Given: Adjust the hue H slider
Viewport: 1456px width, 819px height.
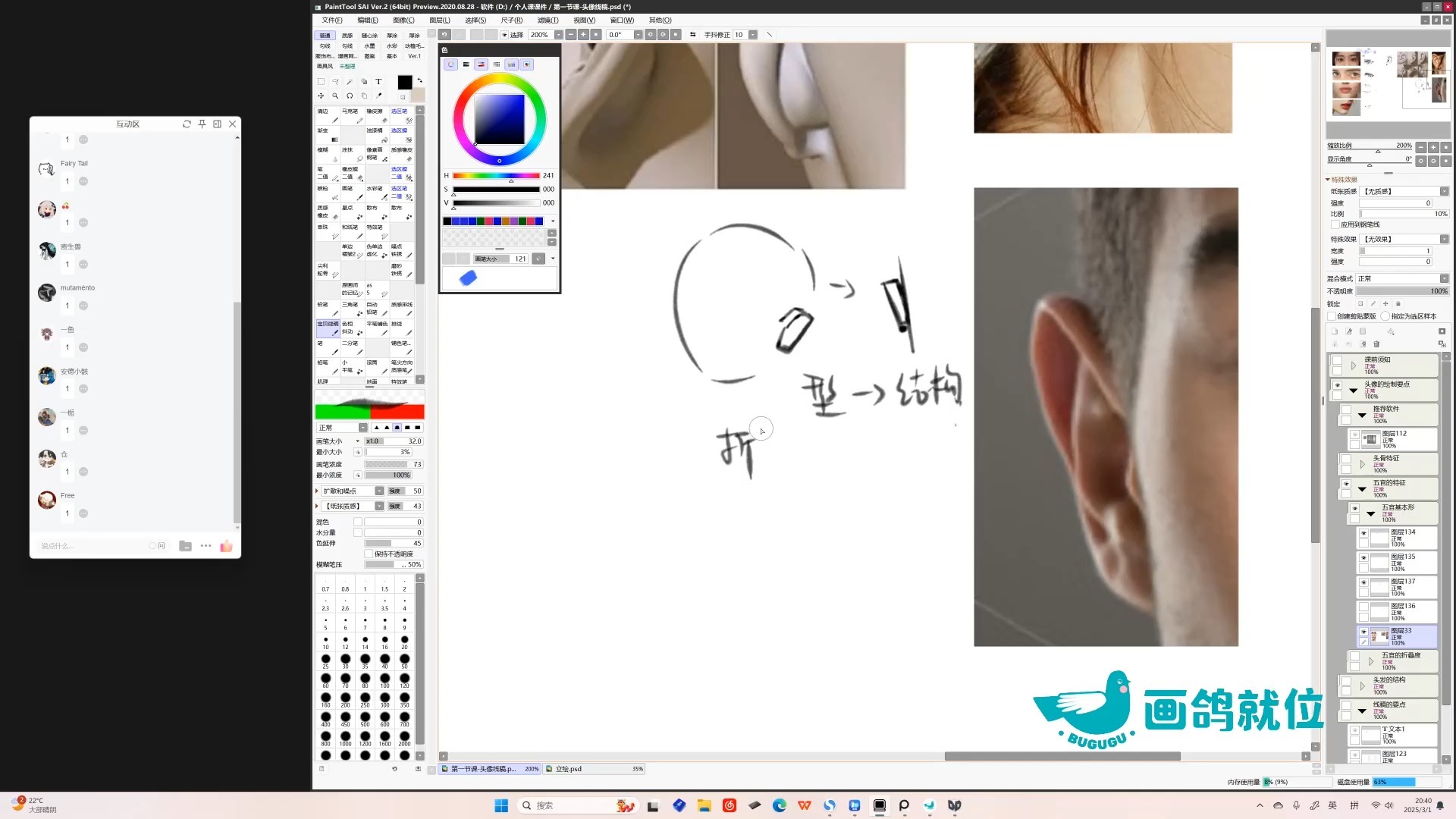Looking at the screenshot, I should pyautogui.click(x=496, y=176).
